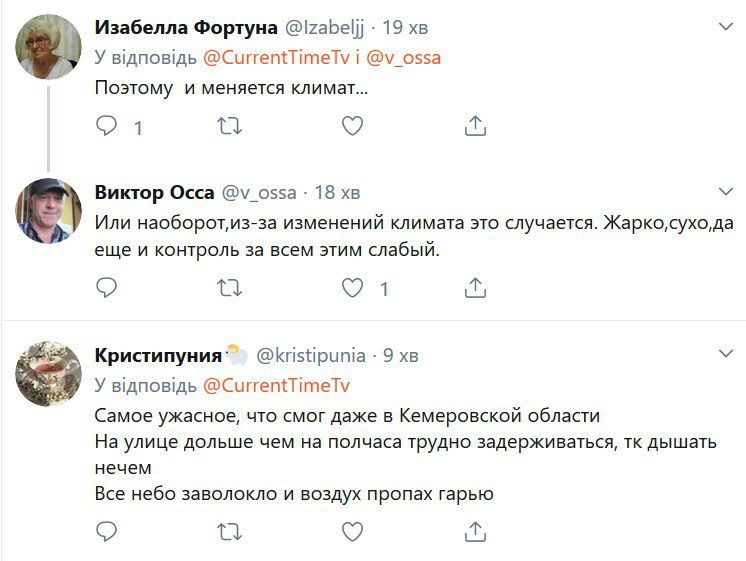746x561 pixels.
Task: Retweet Изабелла Фортуна's tweet
Action: [x=229, y=126]
